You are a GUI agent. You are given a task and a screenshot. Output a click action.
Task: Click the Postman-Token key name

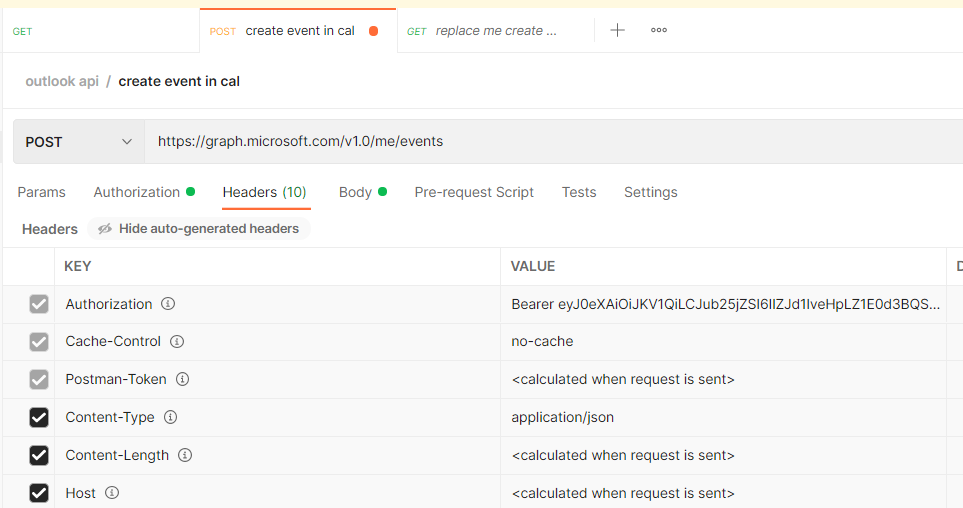(115, 380)
